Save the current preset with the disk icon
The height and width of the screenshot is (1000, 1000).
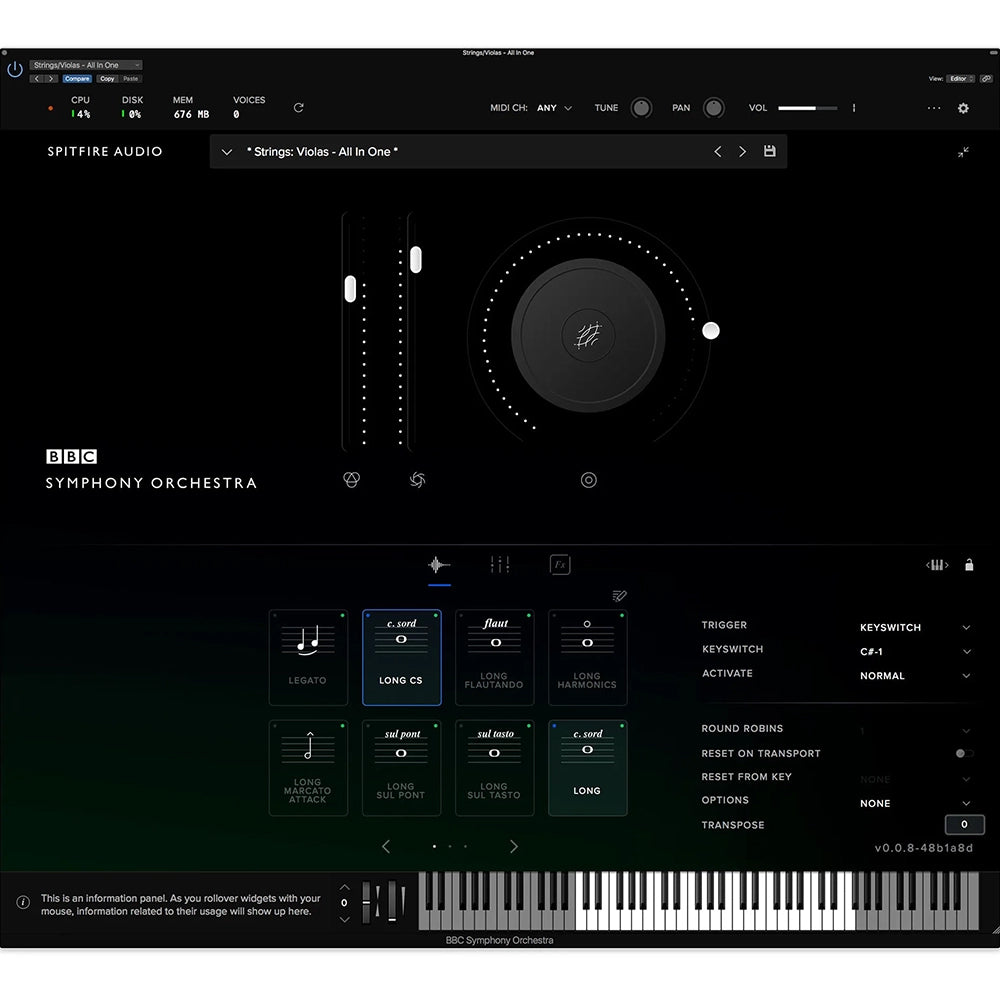click(769, 151)
